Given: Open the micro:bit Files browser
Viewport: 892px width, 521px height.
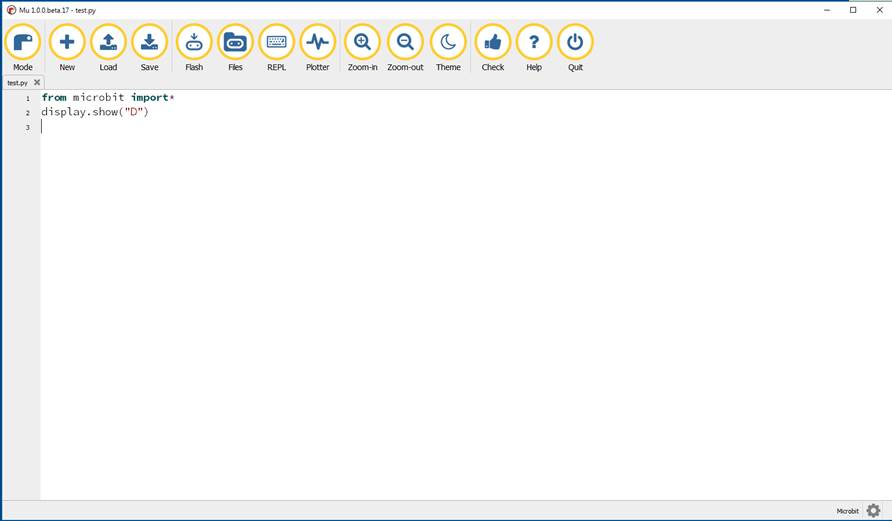Looking at the screenshot, I should pyautogui.click(x=235, y=48).
